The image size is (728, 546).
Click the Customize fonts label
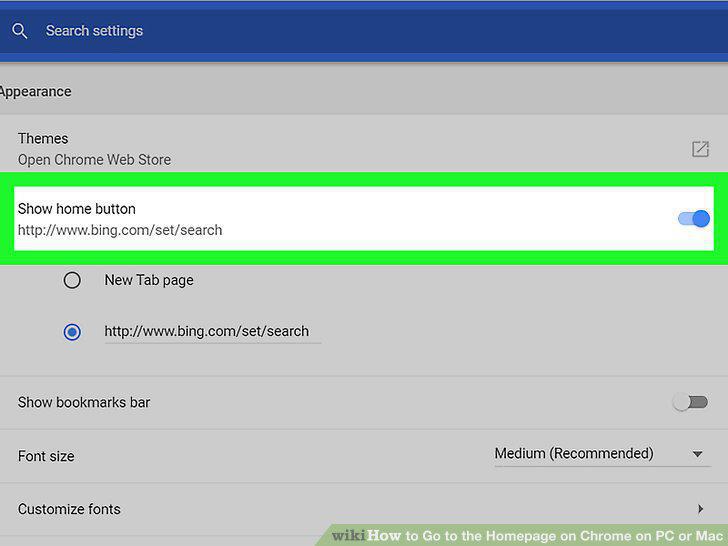[x=69, y=509]
